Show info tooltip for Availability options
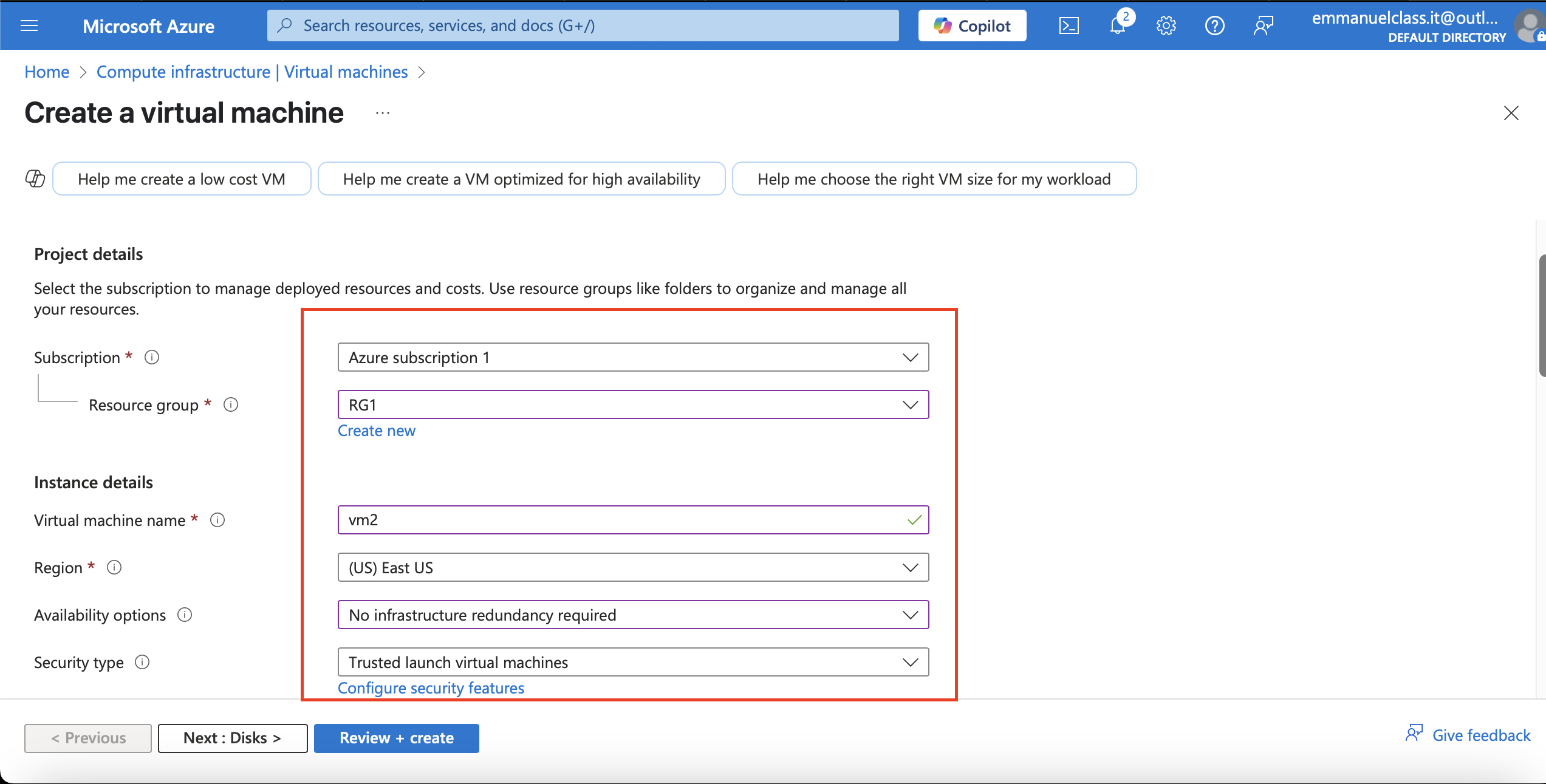Viewport: 1546px width, 784px height. (x=185, y=615)
